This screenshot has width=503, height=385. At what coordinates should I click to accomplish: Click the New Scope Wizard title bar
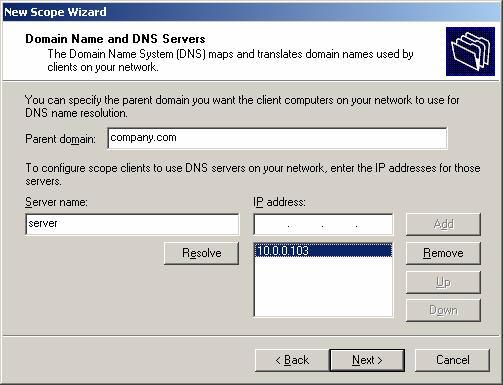pyautogui.click(x=251, y=12)
